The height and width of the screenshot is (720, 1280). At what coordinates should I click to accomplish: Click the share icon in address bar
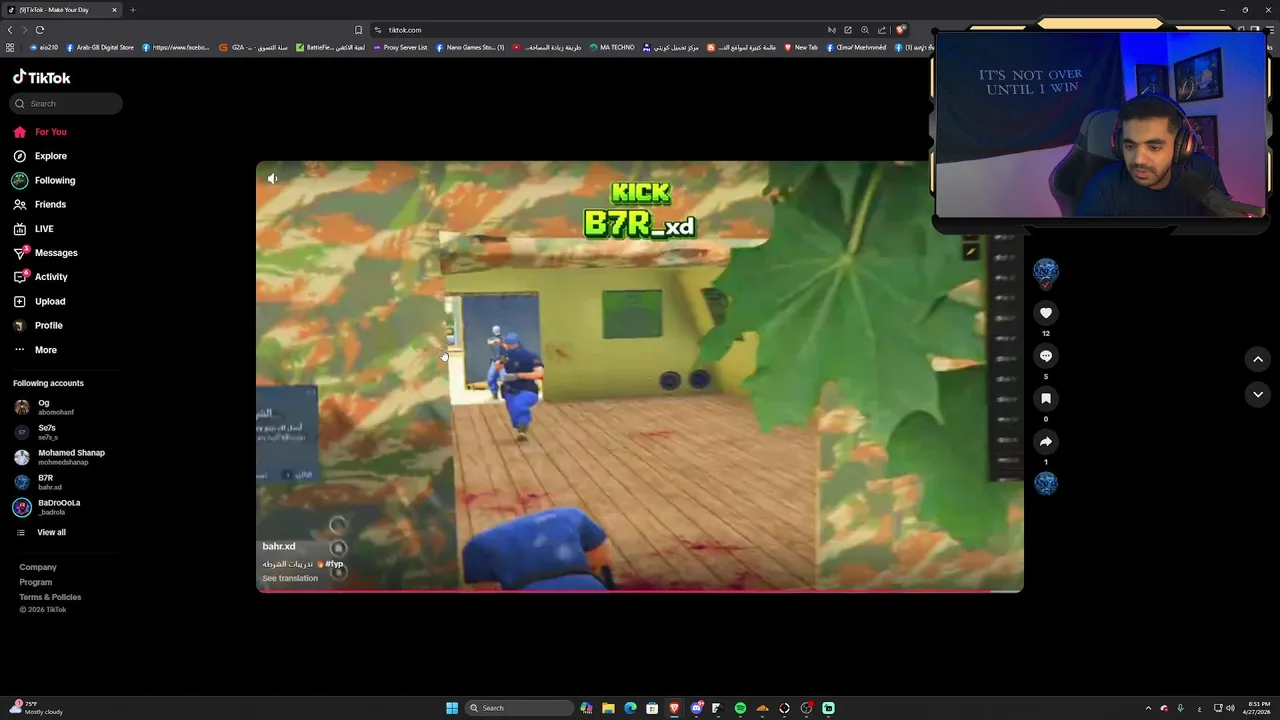[x=882, y=30]
